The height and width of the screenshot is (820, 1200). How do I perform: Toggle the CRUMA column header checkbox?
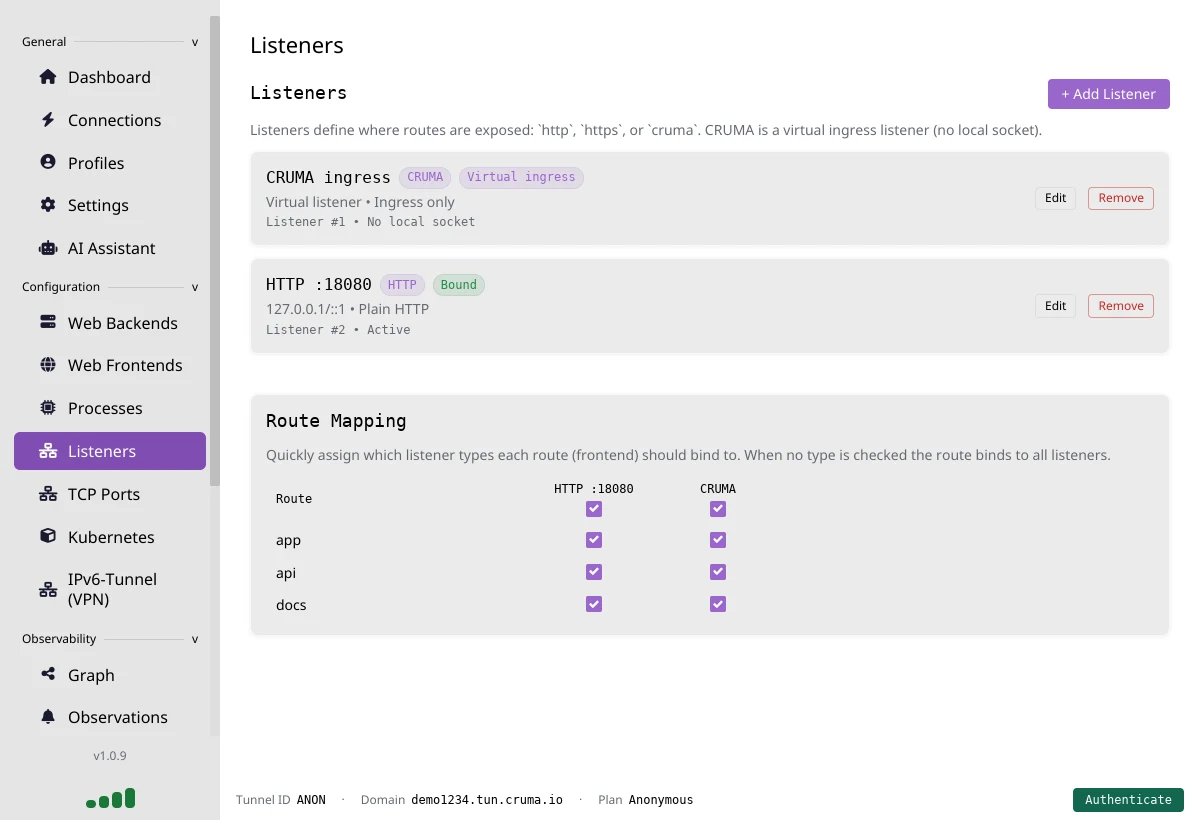(717, 509)
